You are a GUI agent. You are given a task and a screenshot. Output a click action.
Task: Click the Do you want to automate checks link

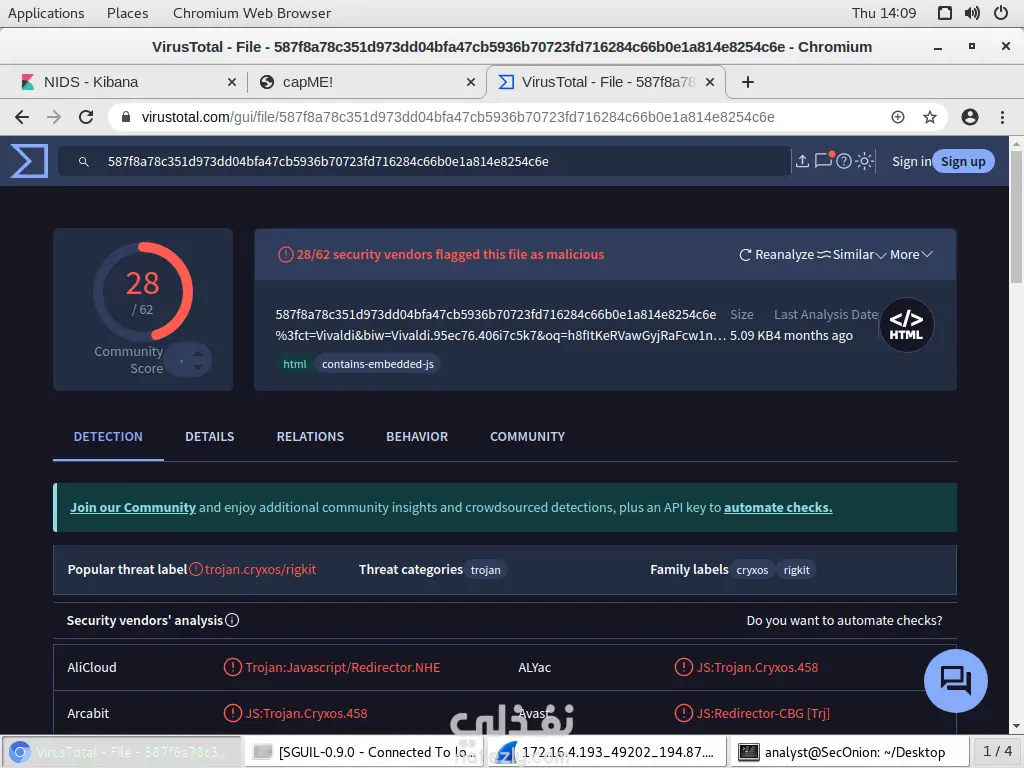tap(844, 620)
